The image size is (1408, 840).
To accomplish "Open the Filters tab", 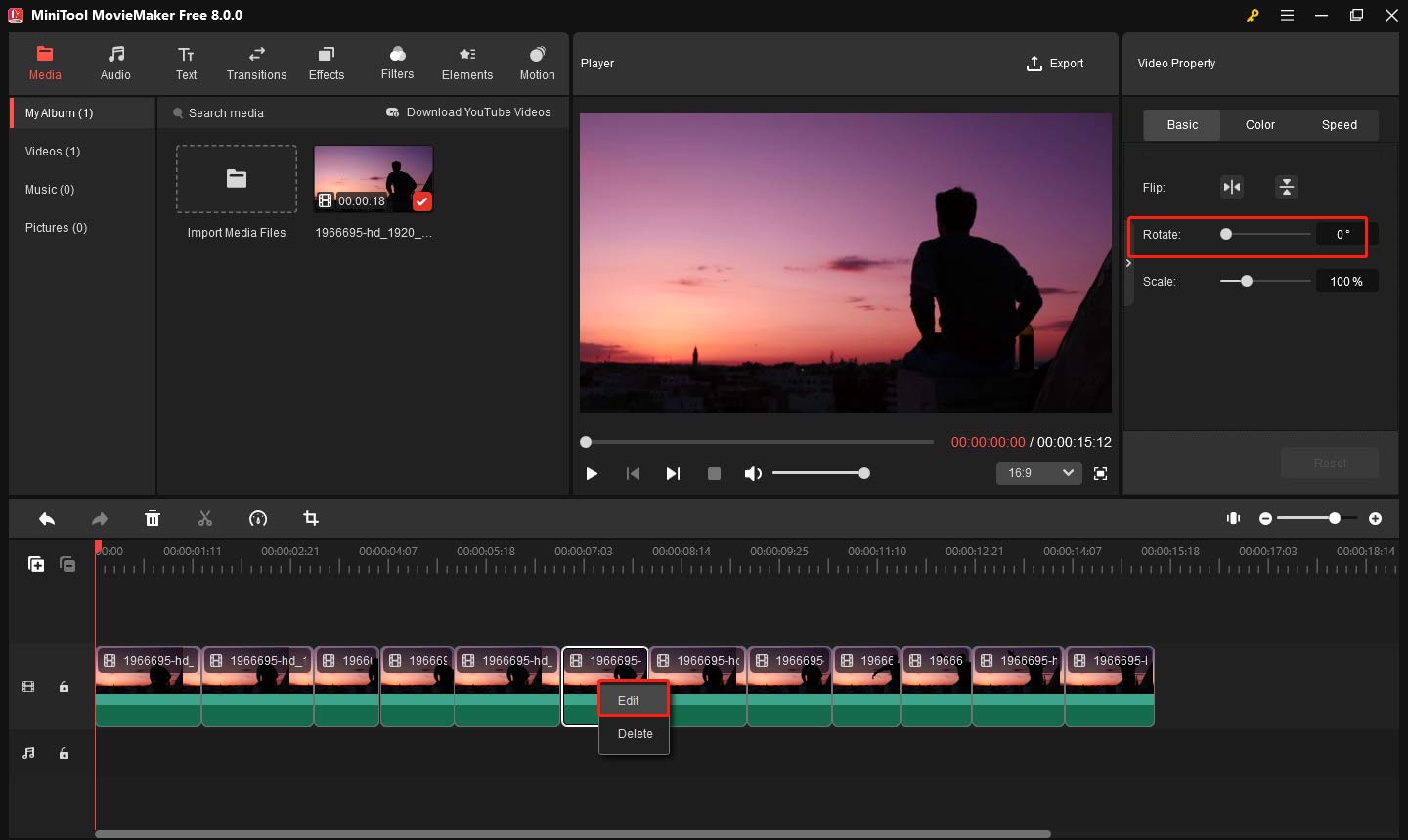I will pyautogui.click(x=397, y=63).
